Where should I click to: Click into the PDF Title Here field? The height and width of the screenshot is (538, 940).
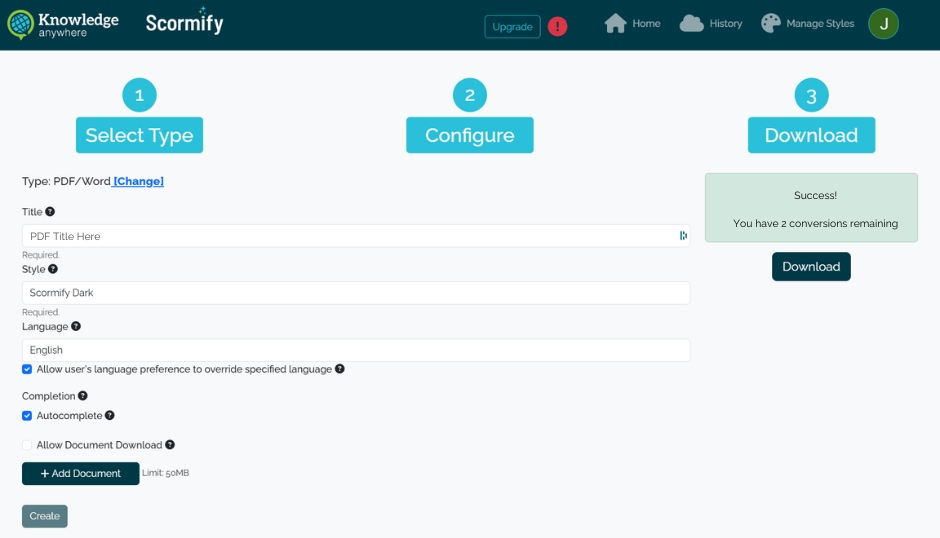(x=356, y=236)
